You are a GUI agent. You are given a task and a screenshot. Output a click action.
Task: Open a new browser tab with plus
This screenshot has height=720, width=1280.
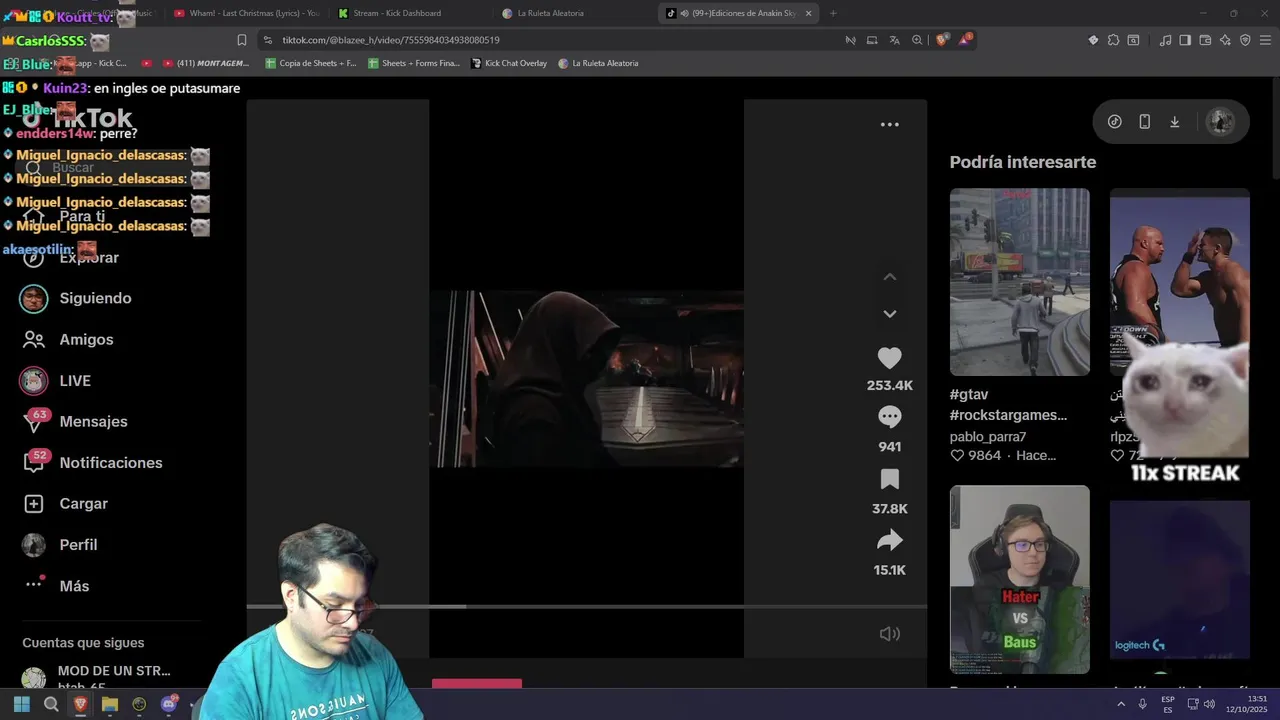pos(833,13)
